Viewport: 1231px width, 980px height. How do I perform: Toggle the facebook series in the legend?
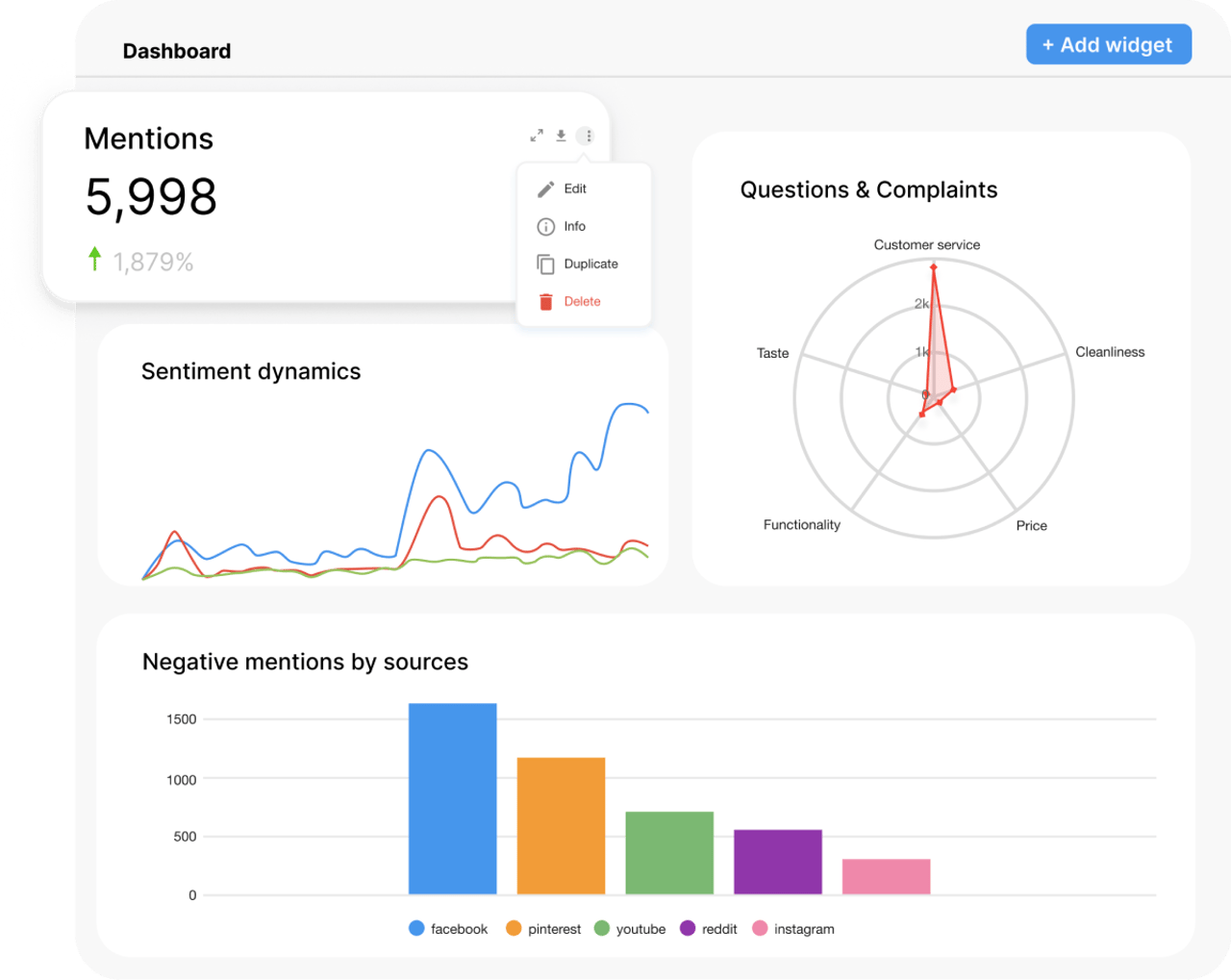click(x=447, y=928)
